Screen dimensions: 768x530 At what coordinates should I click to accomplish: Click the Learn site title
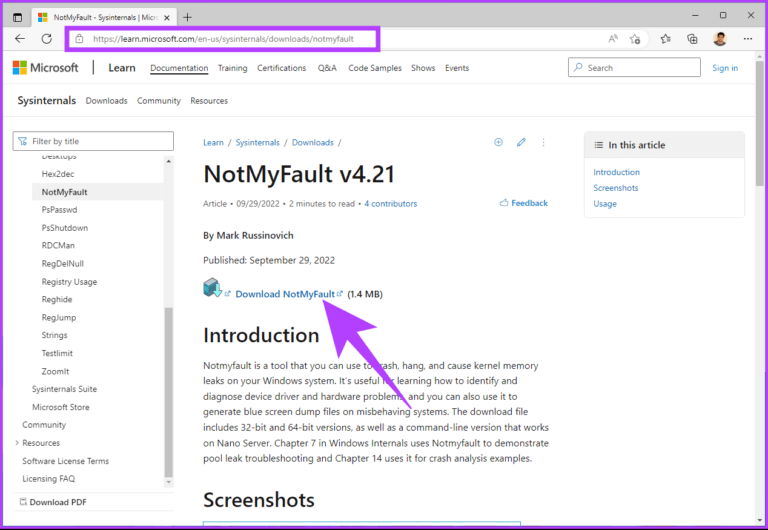pyautogui.click(x=121, y=68)
